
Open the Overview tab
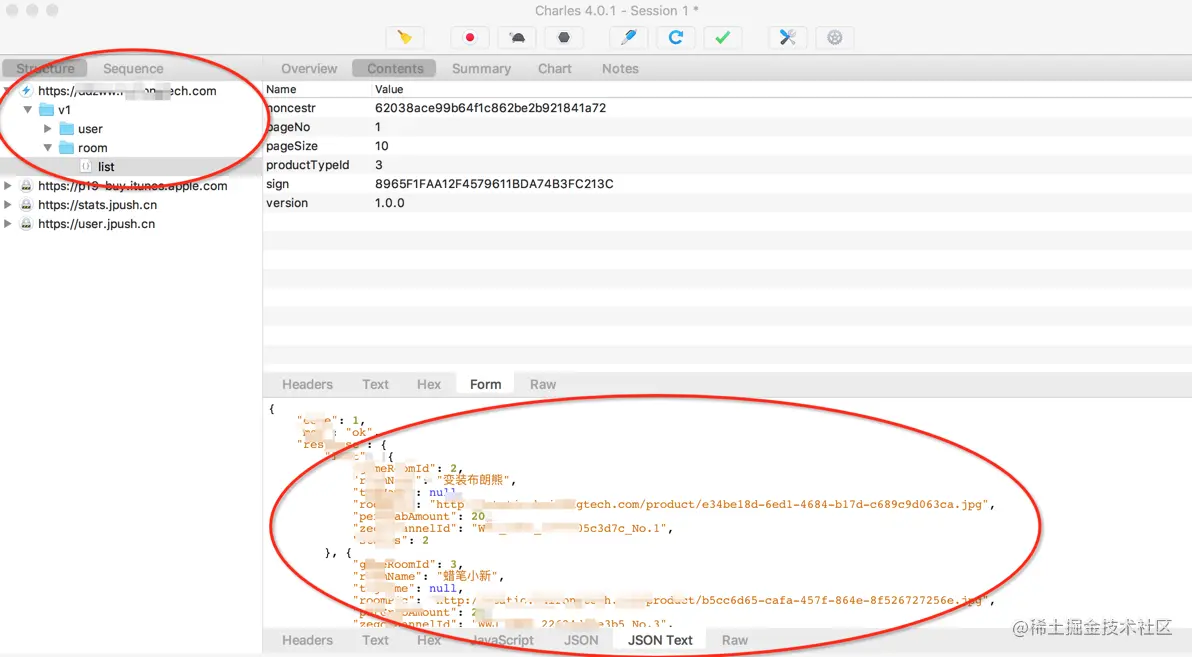pyautogui.click(x=309, y=68)
